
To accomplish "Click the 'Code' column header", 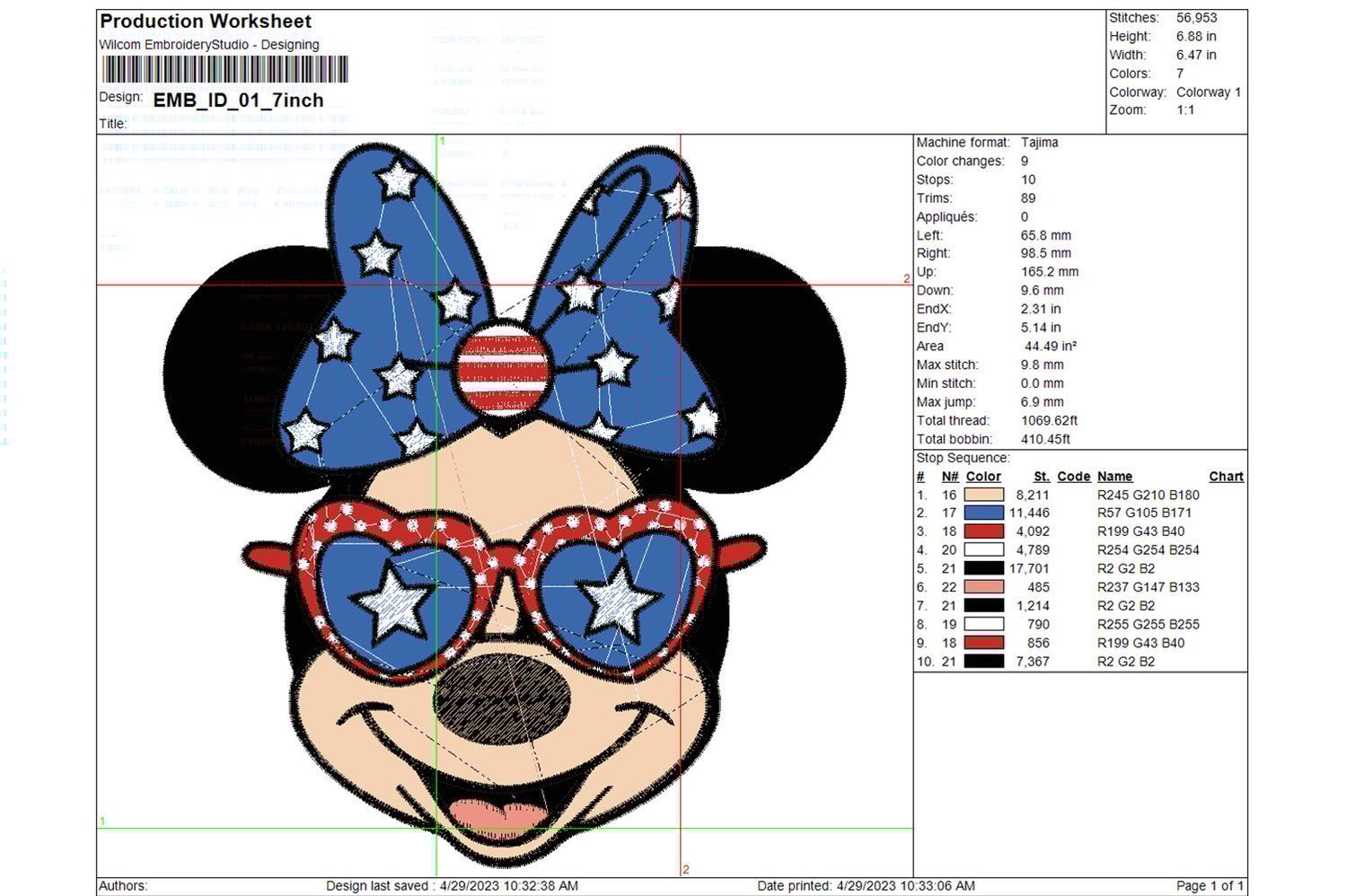I will pyautogui.click(x=1074, y=477).
